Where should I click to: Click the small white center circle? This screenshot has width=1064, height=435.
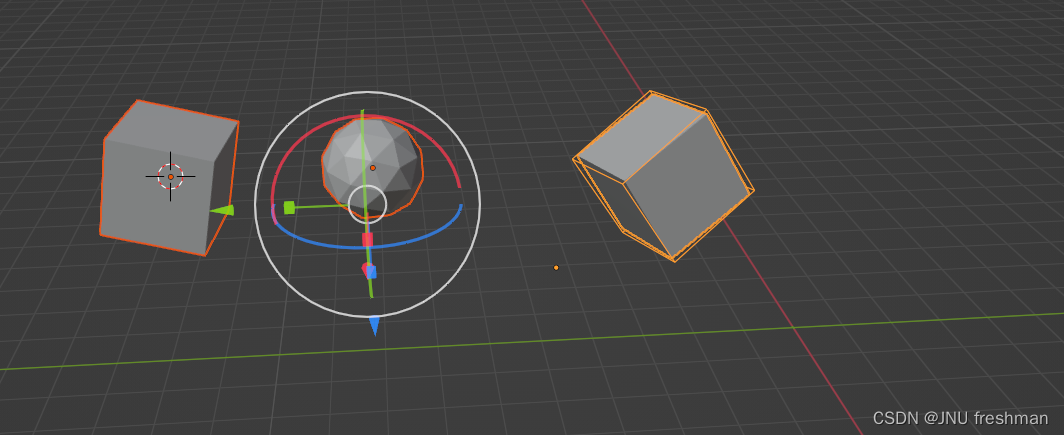pyautogui.click(x=367, y=204)
